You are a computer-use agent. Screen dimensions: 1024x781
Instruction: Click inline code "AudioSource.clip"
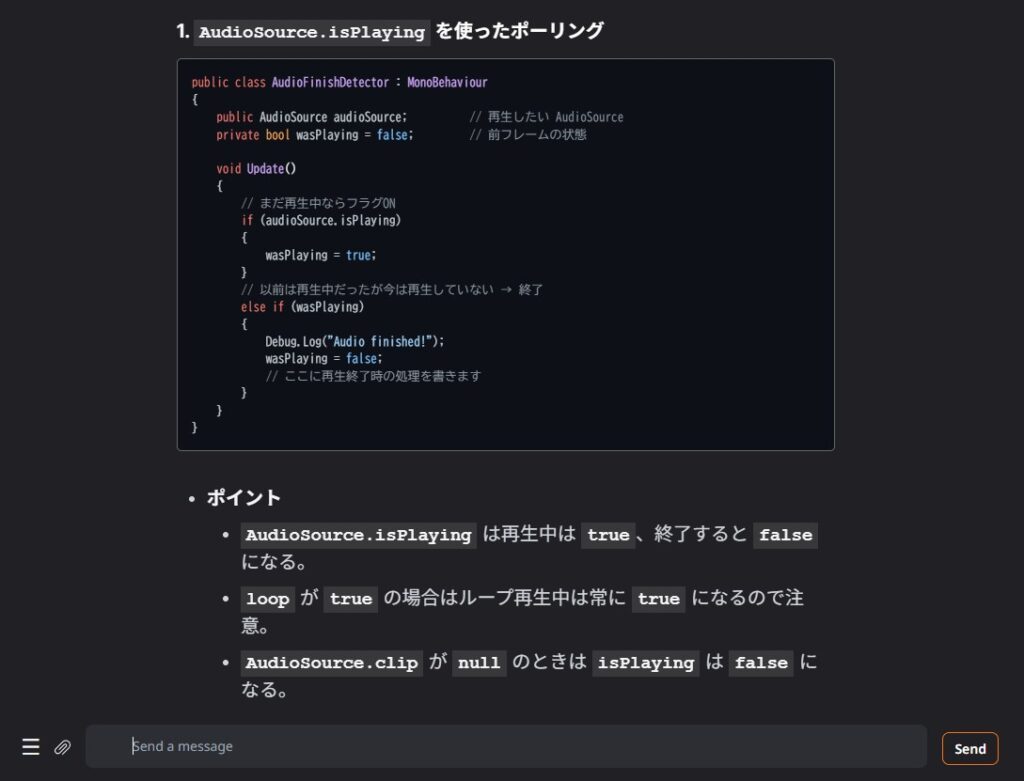click(332, 663)
